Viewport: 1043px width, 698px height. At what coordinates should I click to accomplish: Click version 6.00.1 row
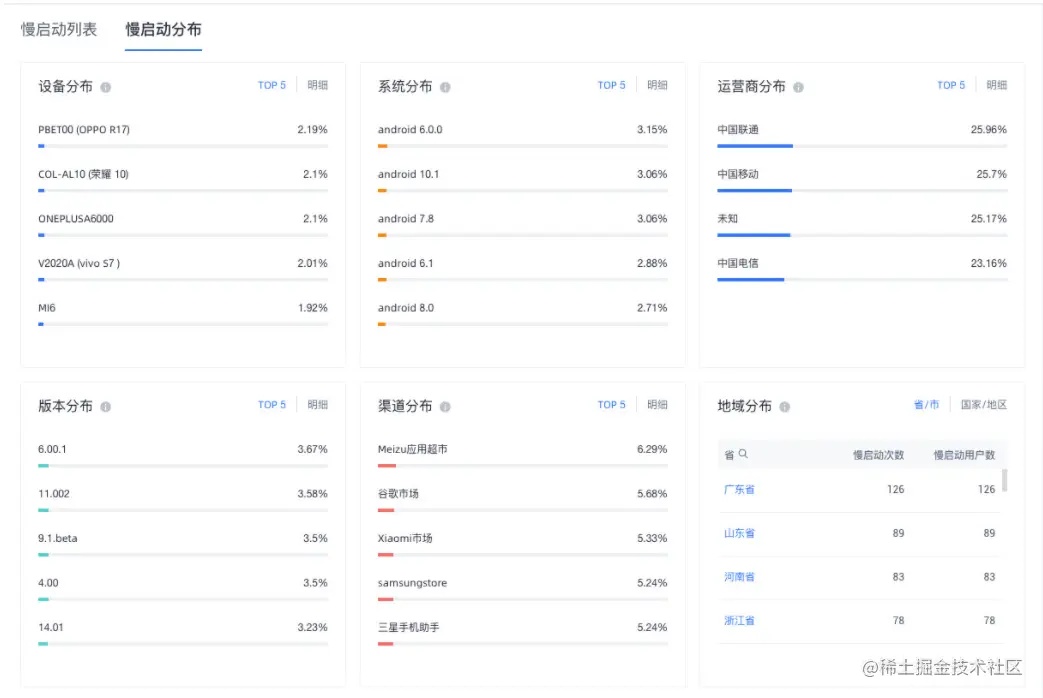click(x=183, y=455)
